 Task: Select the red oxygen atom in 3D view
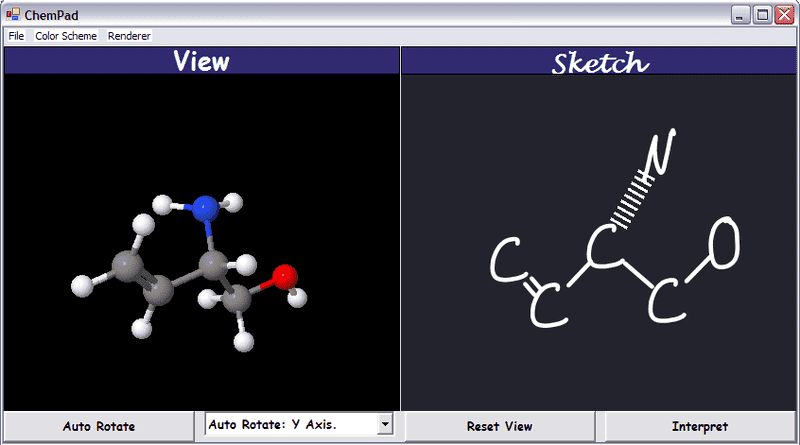point(284,276)
